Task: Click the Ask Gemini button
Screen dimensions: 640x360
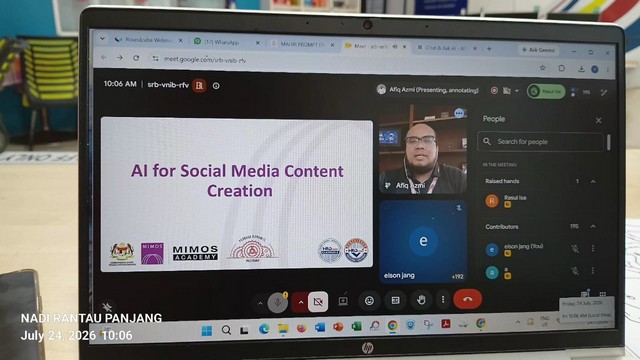Action: coord(538,50)
